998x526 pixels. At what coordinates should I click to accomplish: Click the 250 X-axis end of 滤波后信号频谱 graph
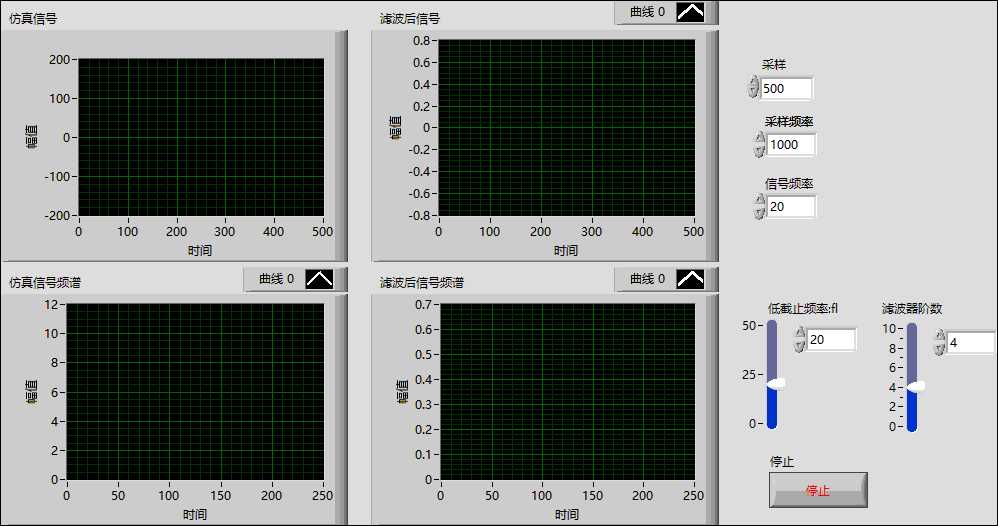pyautogui.click(x=694, y=495)
